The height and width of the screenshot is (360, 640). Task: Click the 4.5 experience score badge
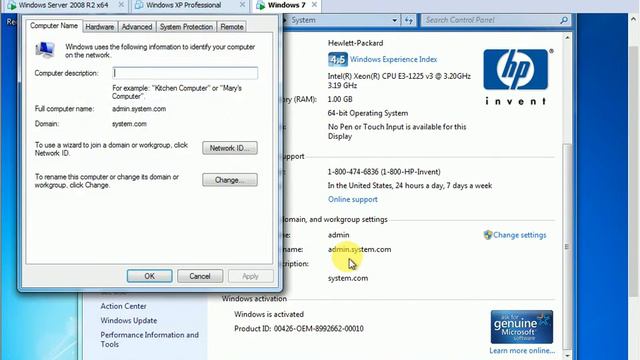pyautogui.click(x=338, y=60)
